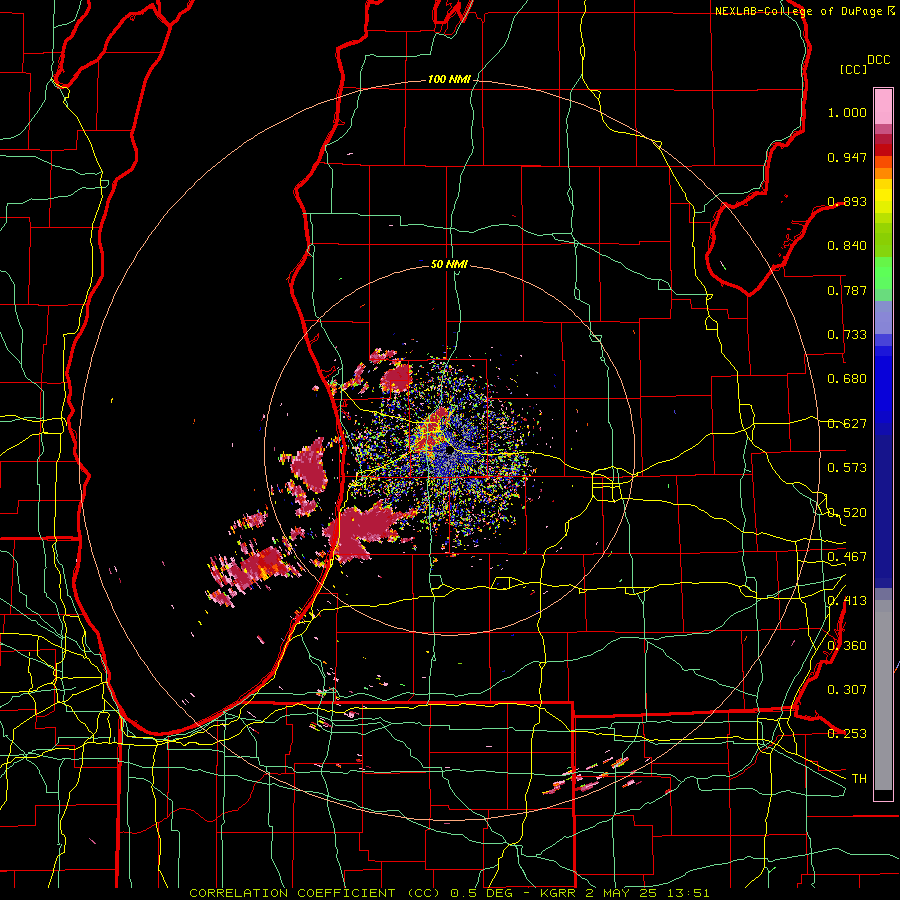Image resolution: width=900 pixels, height=900 pixels.
Task: Click the 0.520 color scale value
Action: tap(847, 513)
